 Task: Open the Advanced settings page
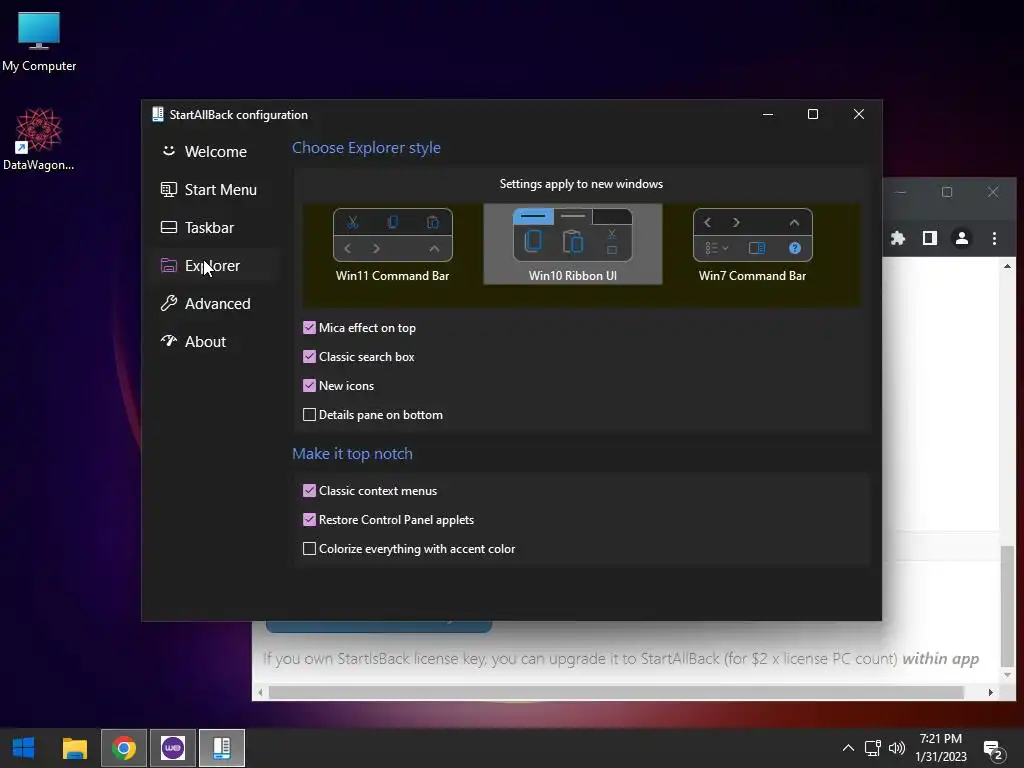click(x=215, y=303)
